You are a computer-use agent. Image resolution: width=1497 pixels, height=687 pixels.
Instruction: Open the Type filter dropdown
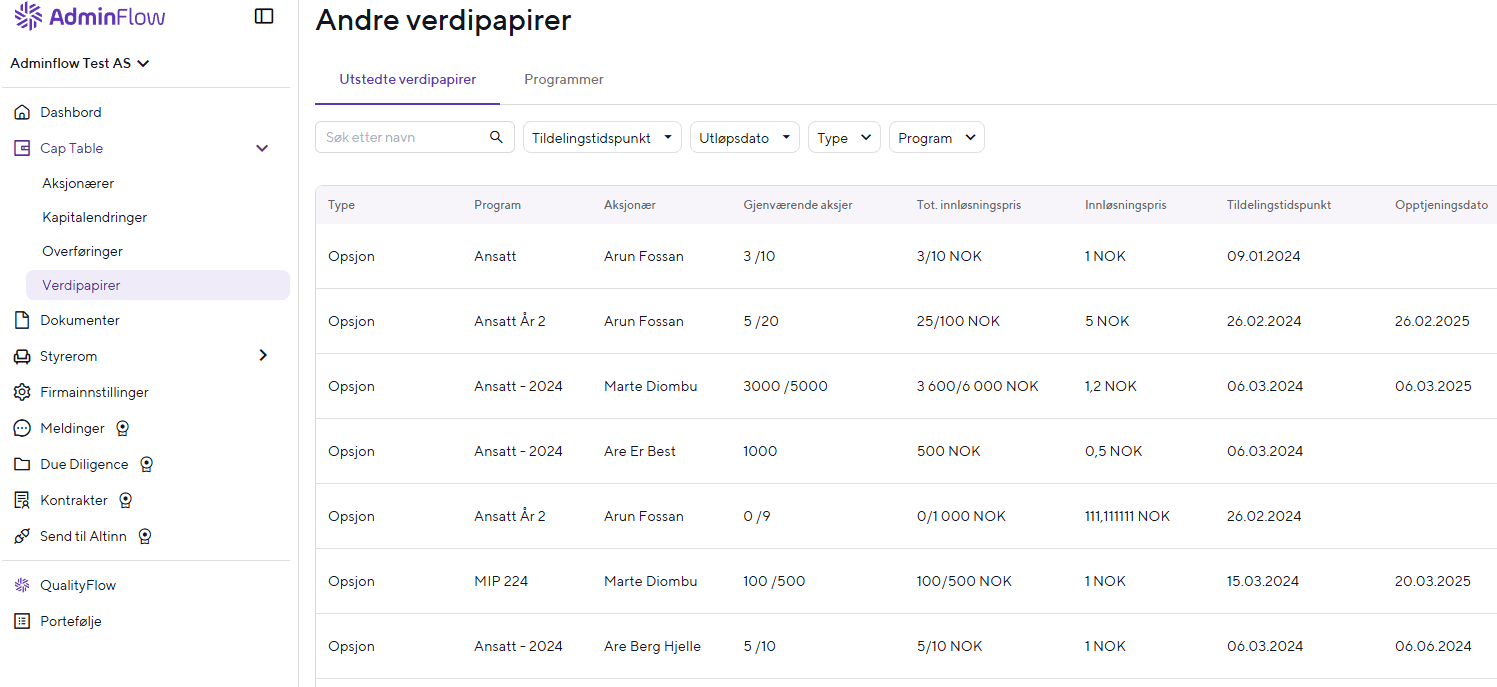pos(844,138)
